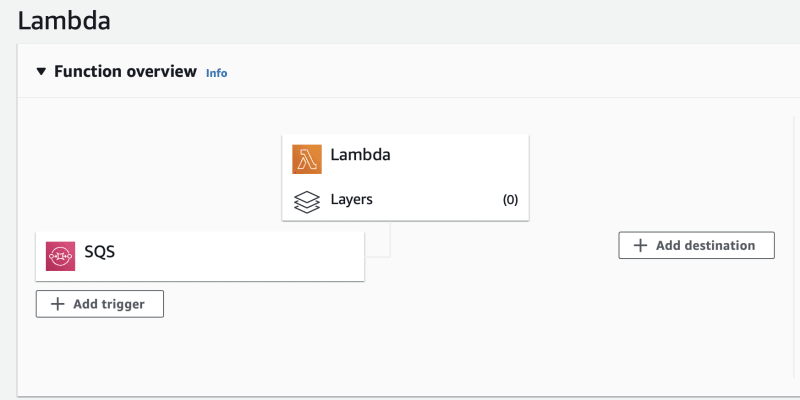Click the plus icon in Add trigger
The image size is (800, 400).
click(58, 304)
